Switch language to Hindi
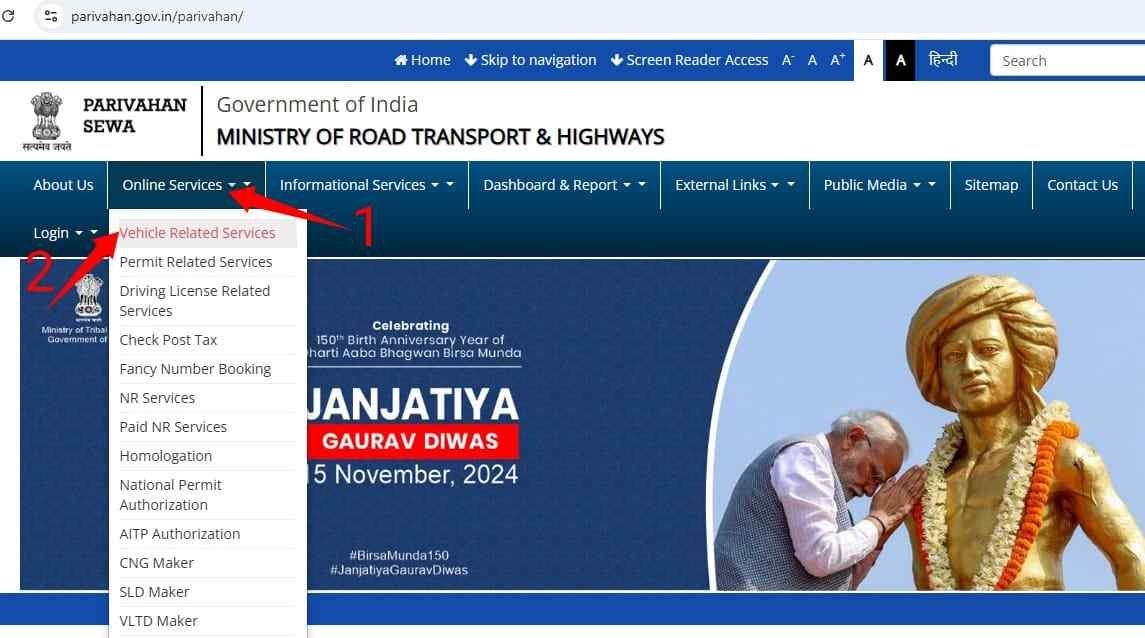 coord(943,59)
